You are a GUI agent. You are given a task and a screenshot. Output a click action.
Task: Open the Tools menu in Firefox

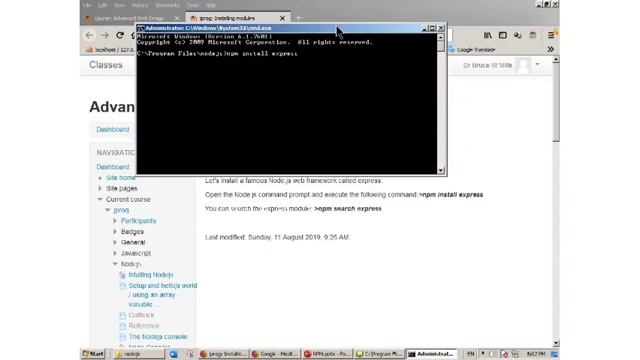pyautogui.click(x=193, y=5)
